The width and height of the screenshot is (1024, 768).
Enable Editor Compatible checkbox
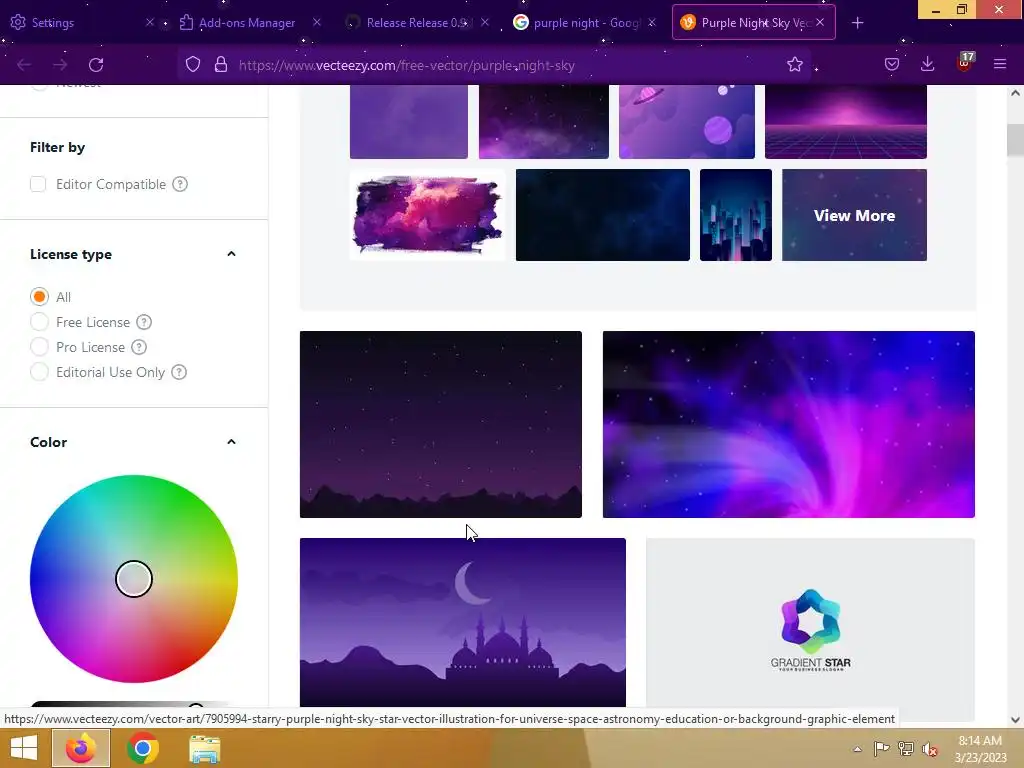point(38,184)
